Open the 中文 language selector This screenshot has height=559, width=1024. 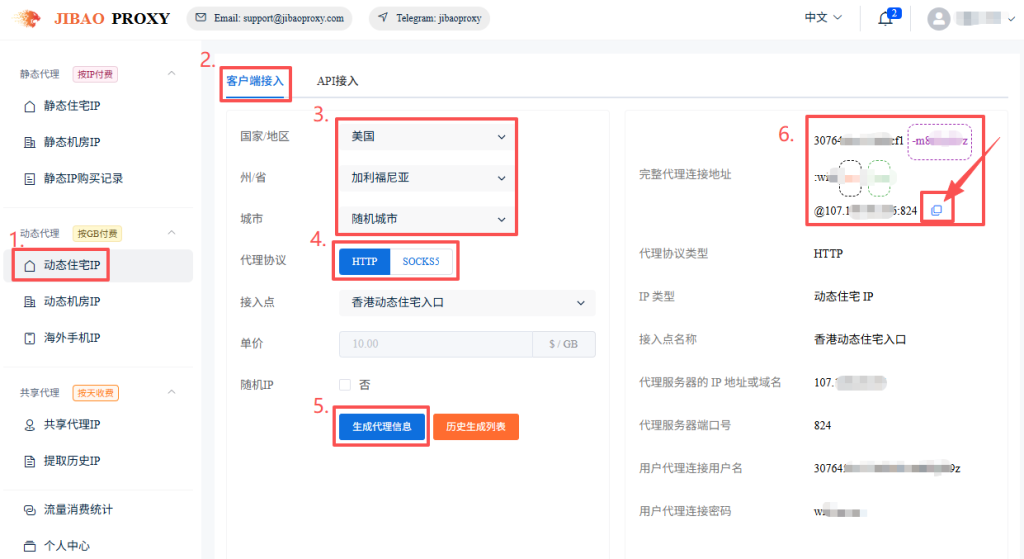(823, 18)
